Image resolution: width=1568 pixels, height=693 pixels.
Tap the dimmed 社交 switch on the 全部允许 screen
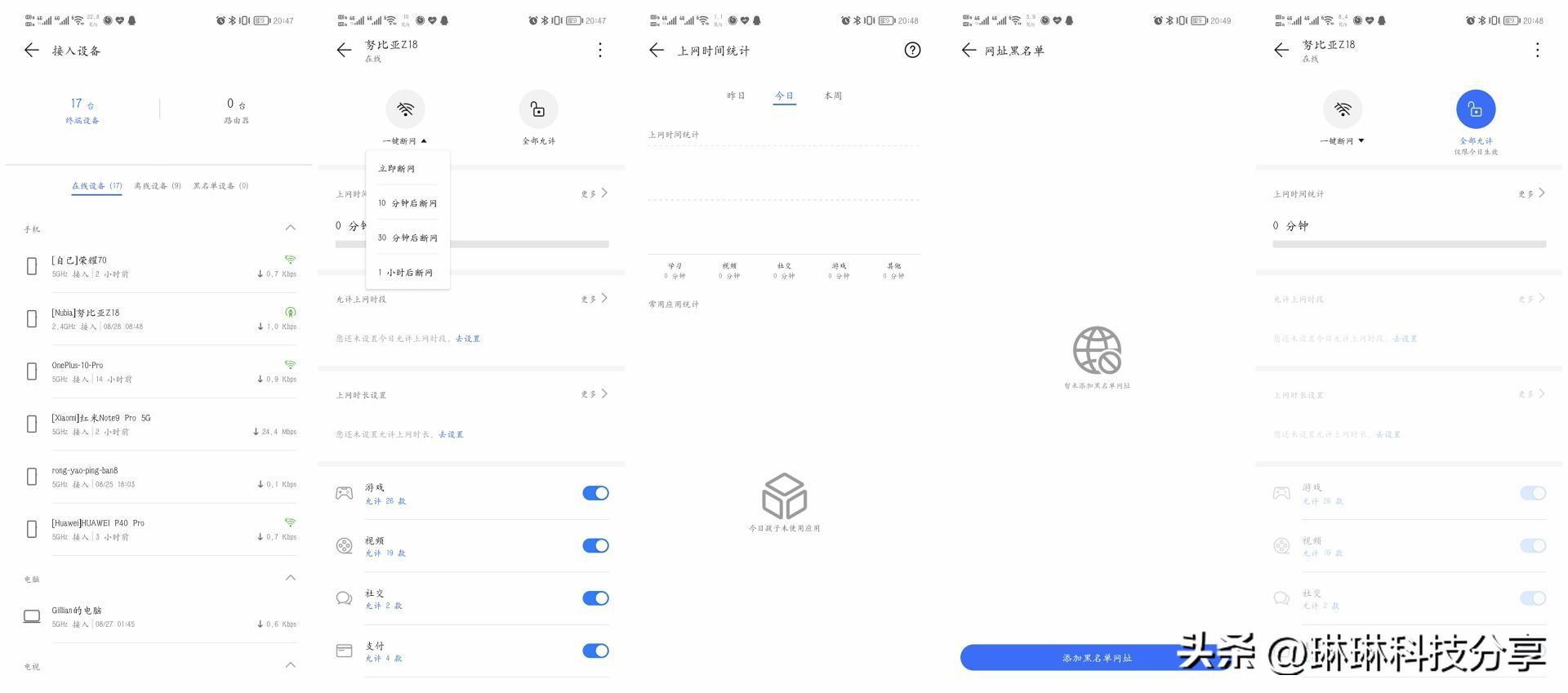click(1533, 598)
